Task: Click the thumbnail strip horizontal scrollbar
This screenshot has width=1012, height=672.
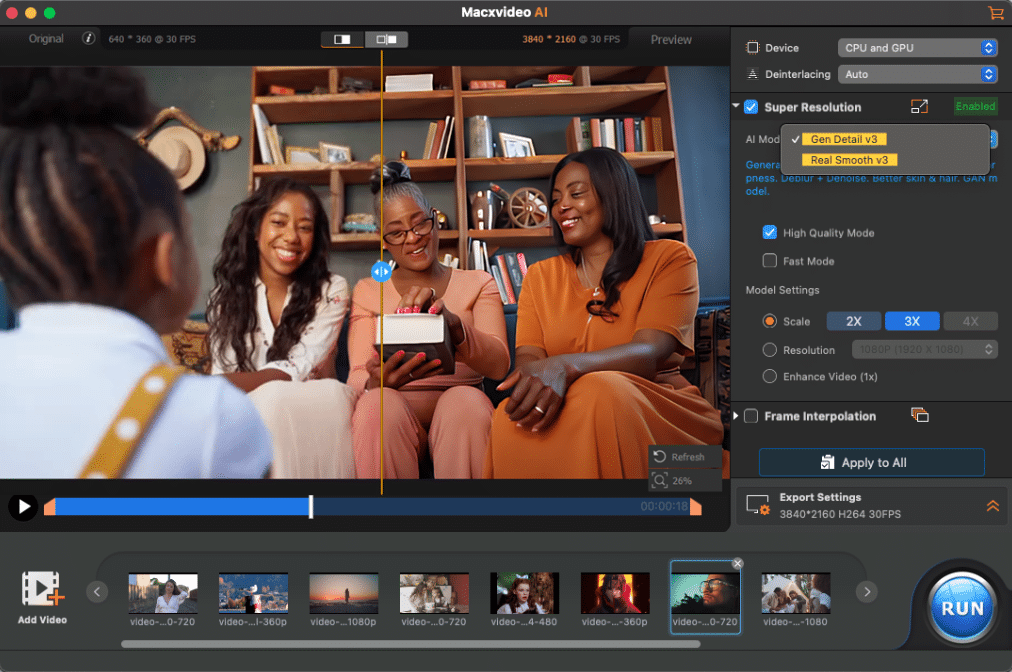Action: (410, 644)
